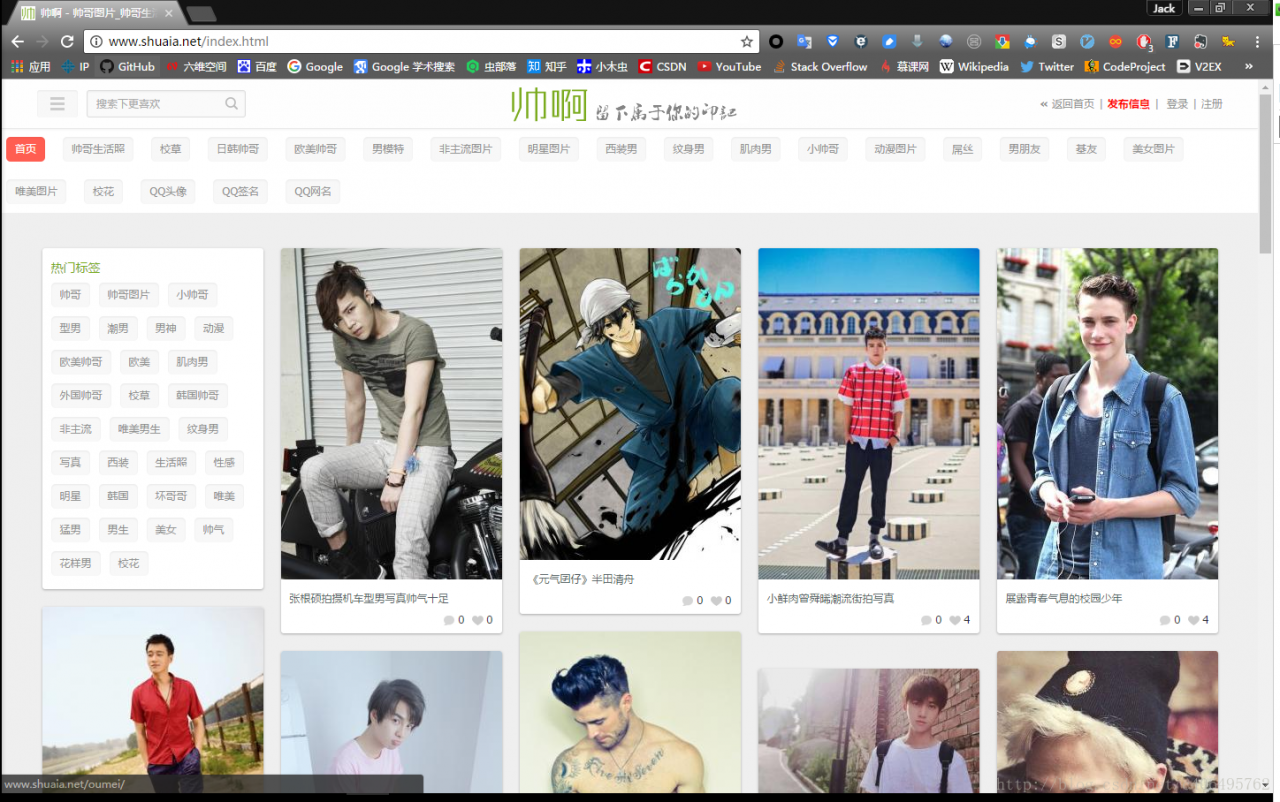Click the 帅哥图片 hot tag

(x=129, y=295)
